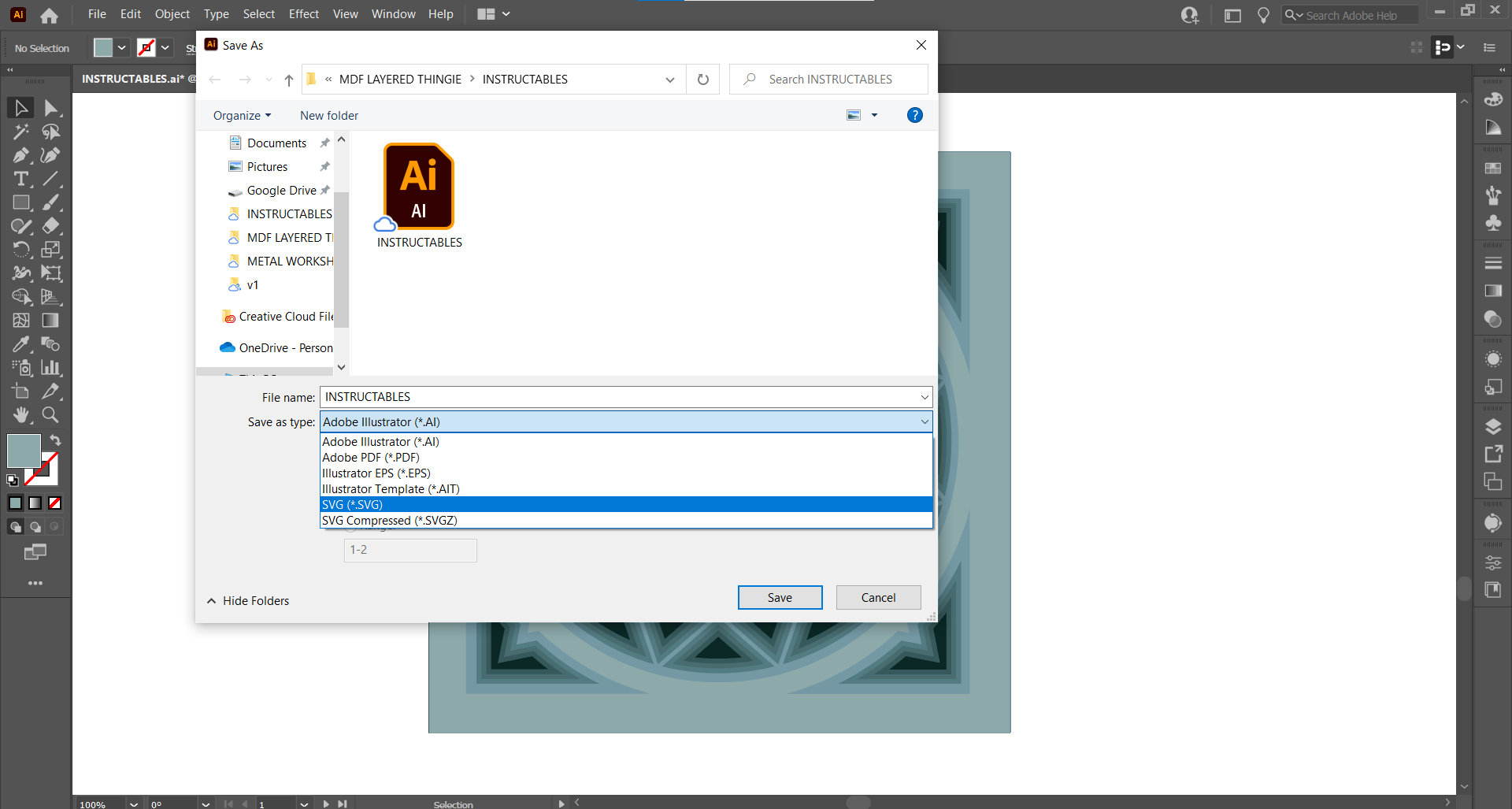Open the Swatches panel icon

pyautogui.click(x=1493, y=168)
